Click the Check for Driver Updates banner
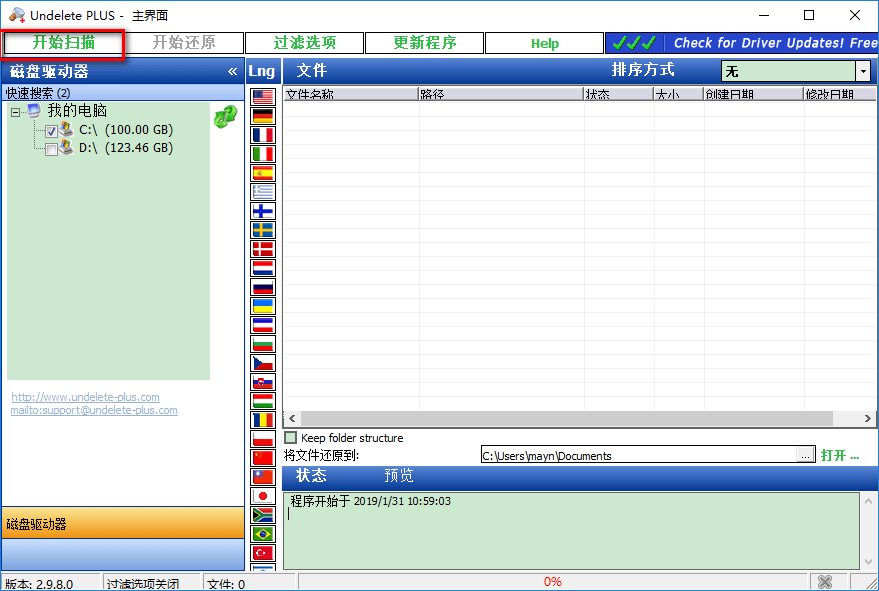 [742, 43]
